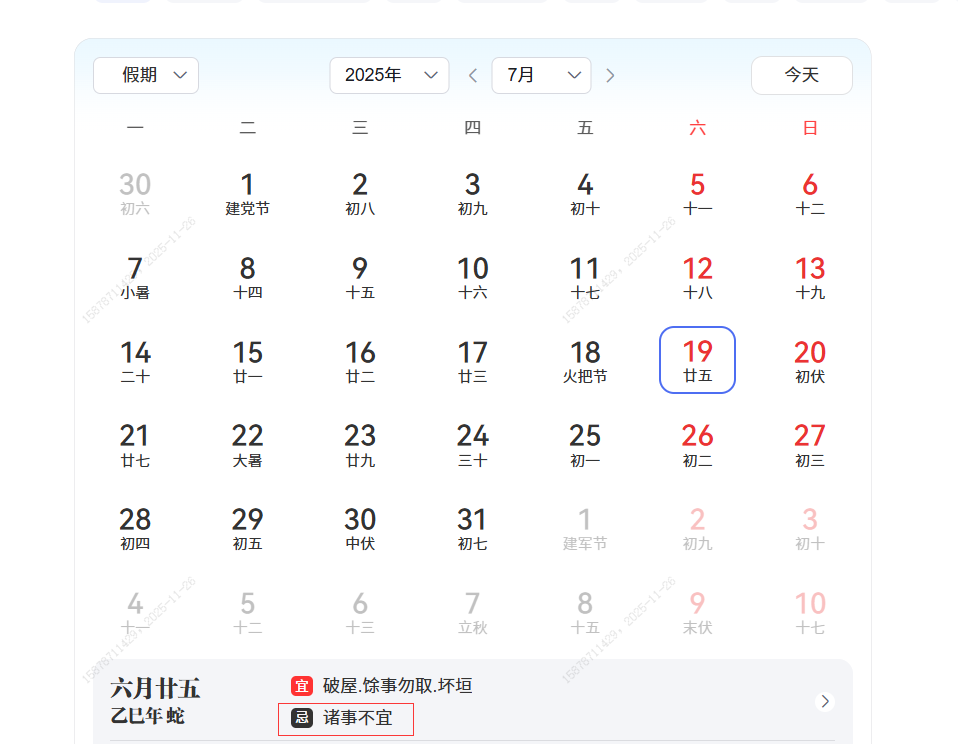Select July 16 廿二
958x744 pixels.
360,360
